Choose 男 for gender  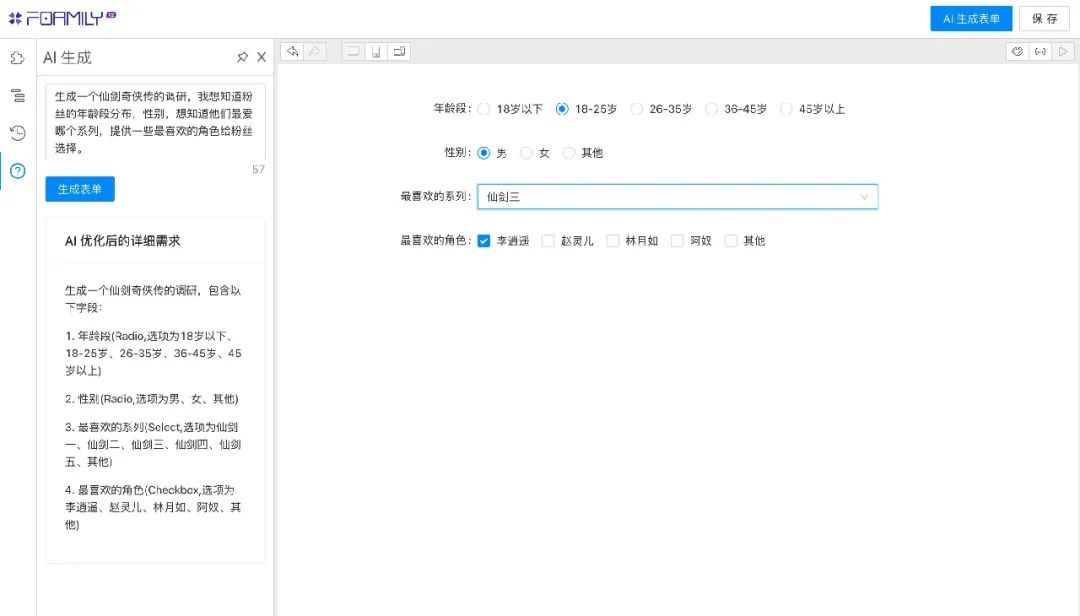pos(484,153)
